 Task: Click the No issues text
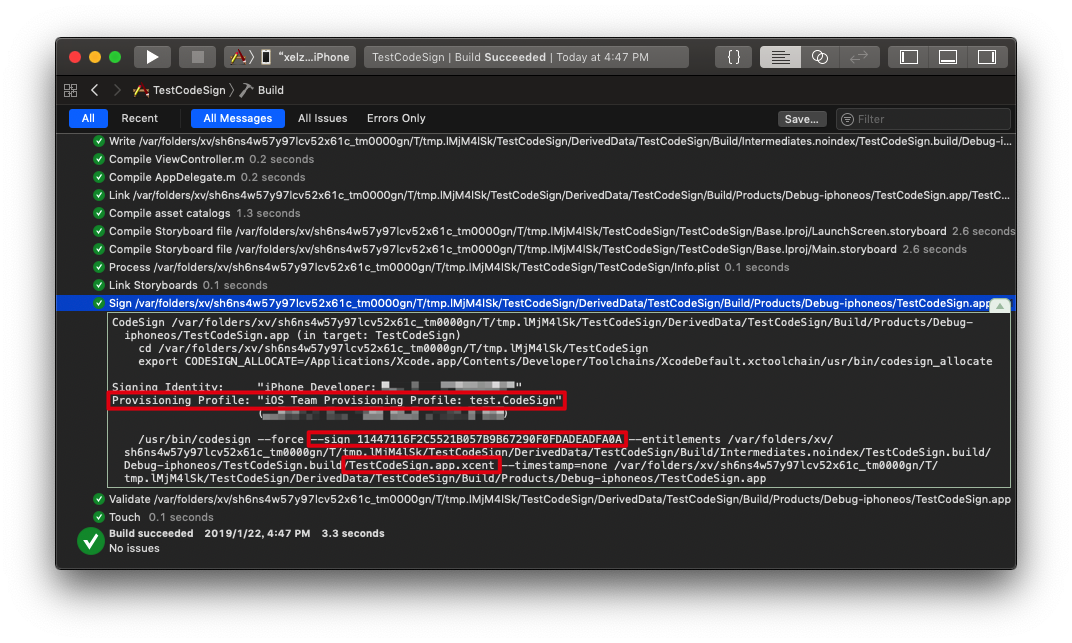pyautogui.click(x=134, y=548)
